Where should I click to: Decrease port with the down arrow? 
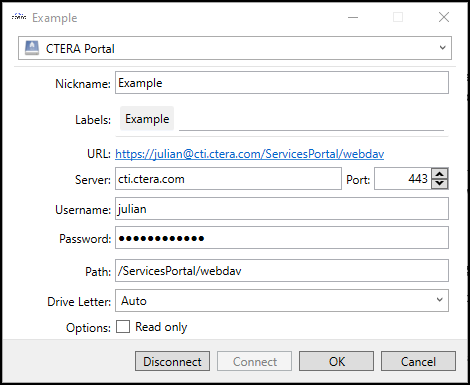coord(440,184)
